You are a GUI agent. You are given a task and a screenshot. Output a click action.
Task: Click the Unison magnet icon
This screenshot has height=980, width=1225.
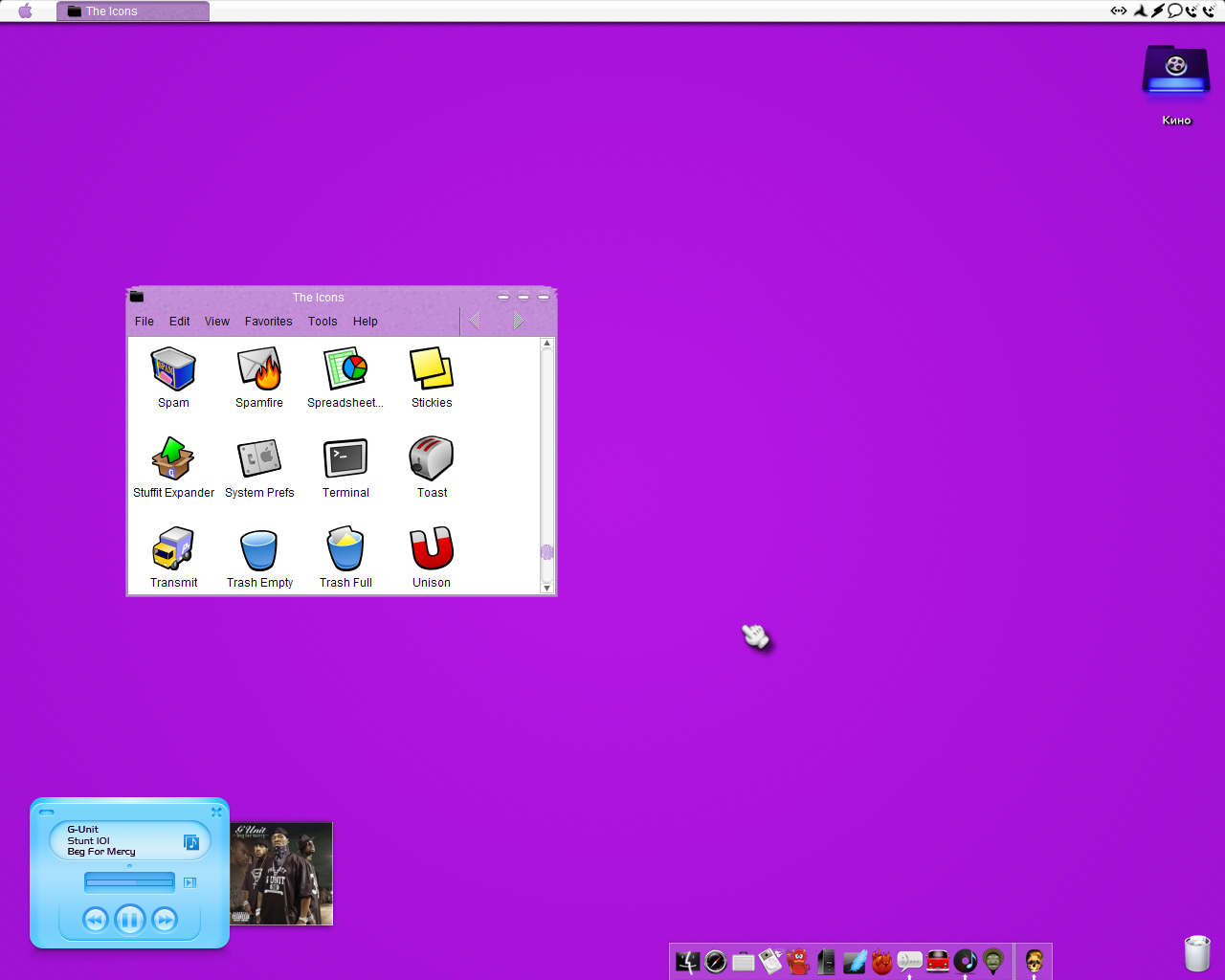[x=432, y=549]
